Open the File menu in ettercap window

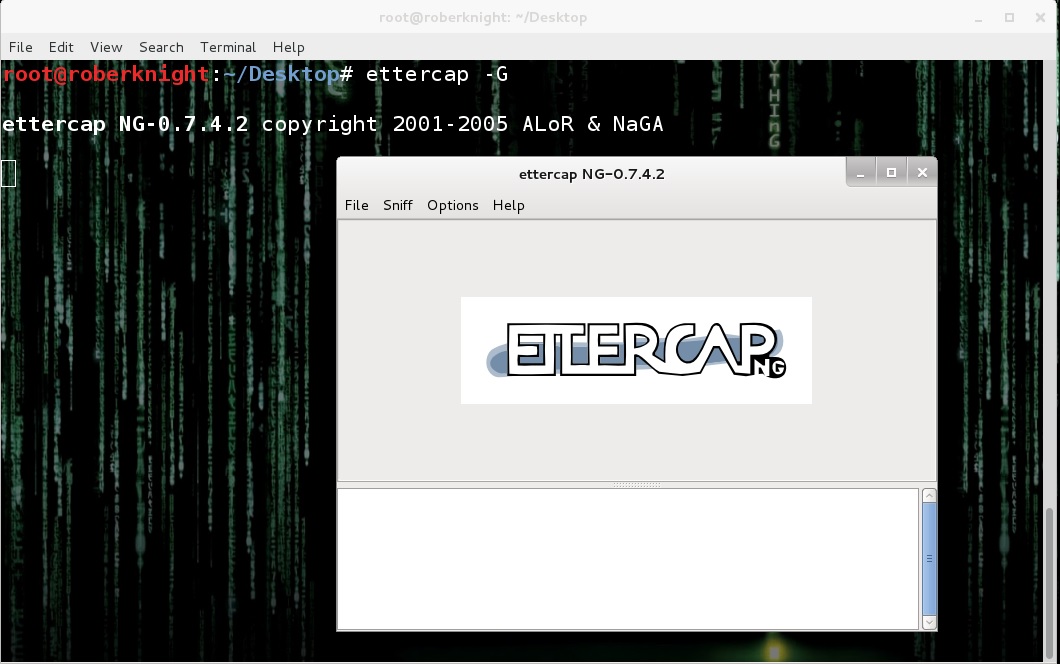356,205
